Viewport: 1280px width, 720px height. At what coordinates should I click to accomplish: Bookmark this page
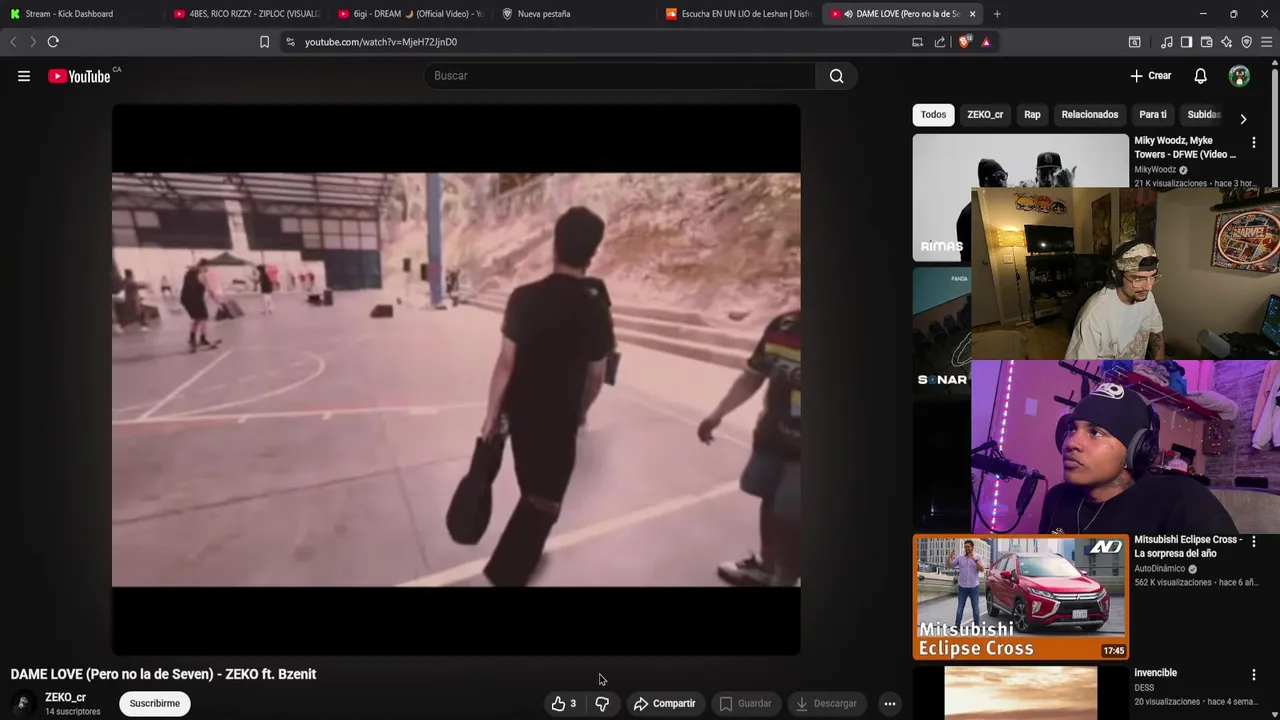(264, 42)
